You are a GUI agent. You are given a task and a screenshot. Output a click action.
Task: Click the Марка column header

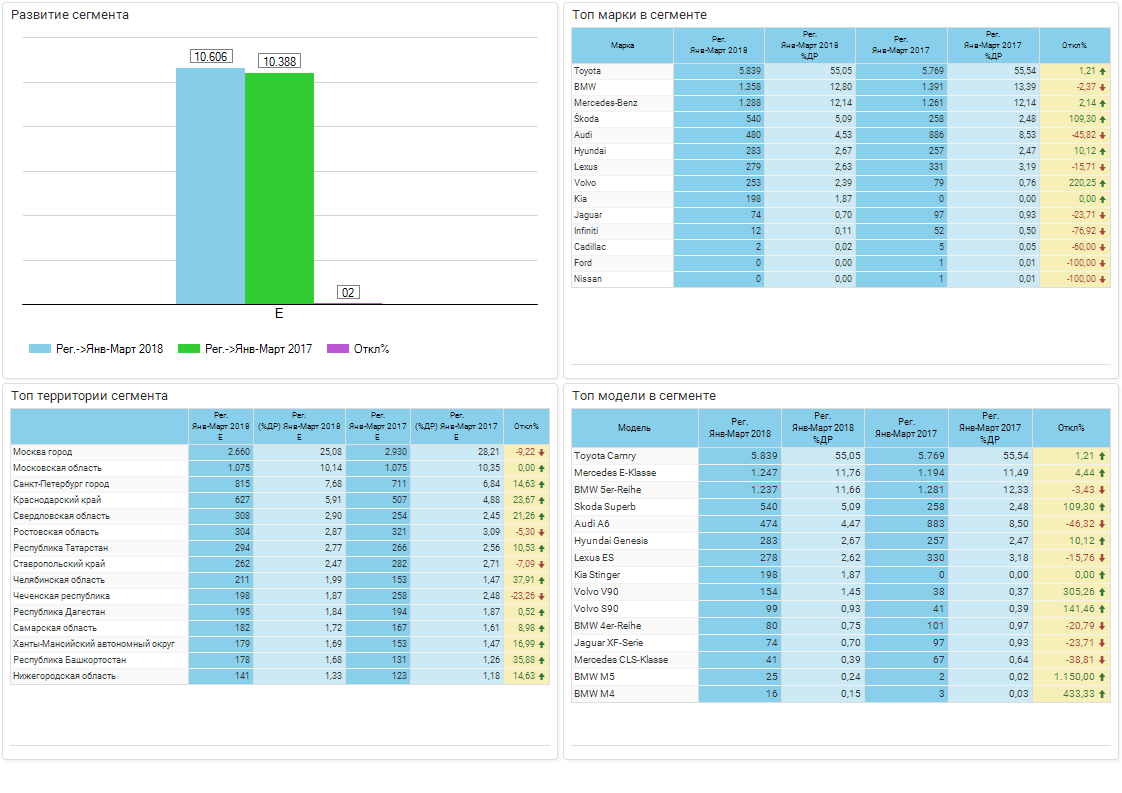(x=622, y=45)
